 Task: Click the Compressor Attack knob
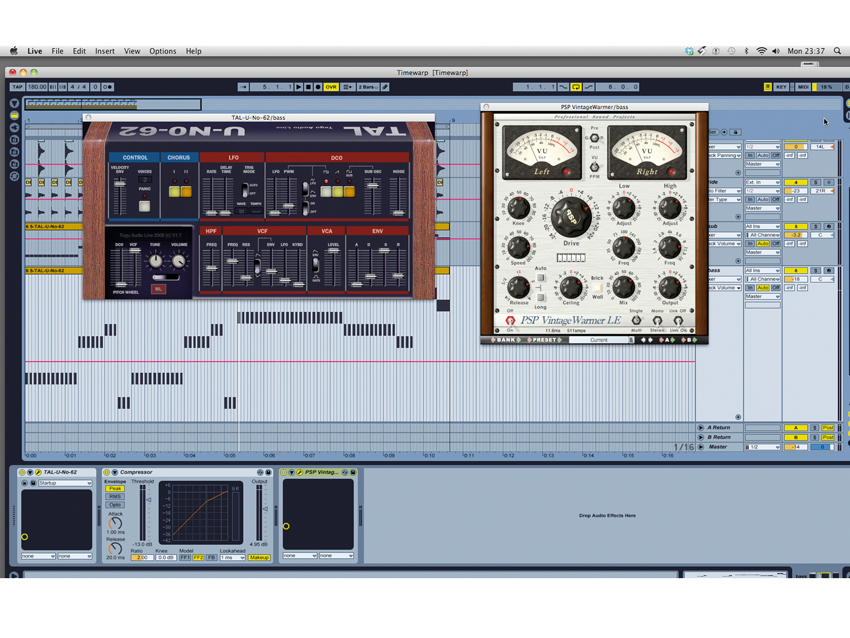[x=115, y=523]
